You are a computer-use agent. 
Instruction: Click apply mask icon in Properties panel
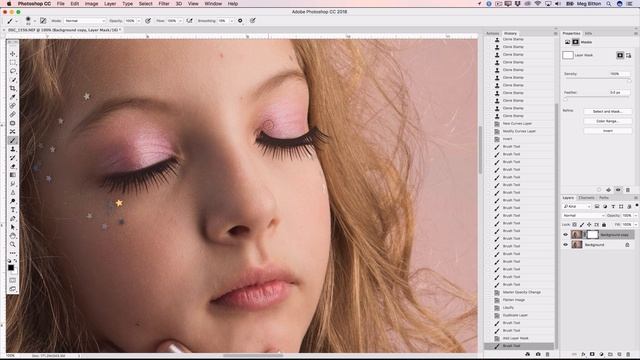click(x=609, y=190)
